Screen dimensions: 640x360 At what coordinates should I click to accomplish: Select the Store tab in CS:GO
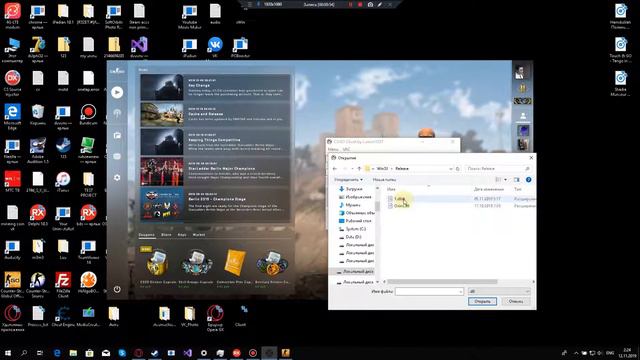[166, 235]
